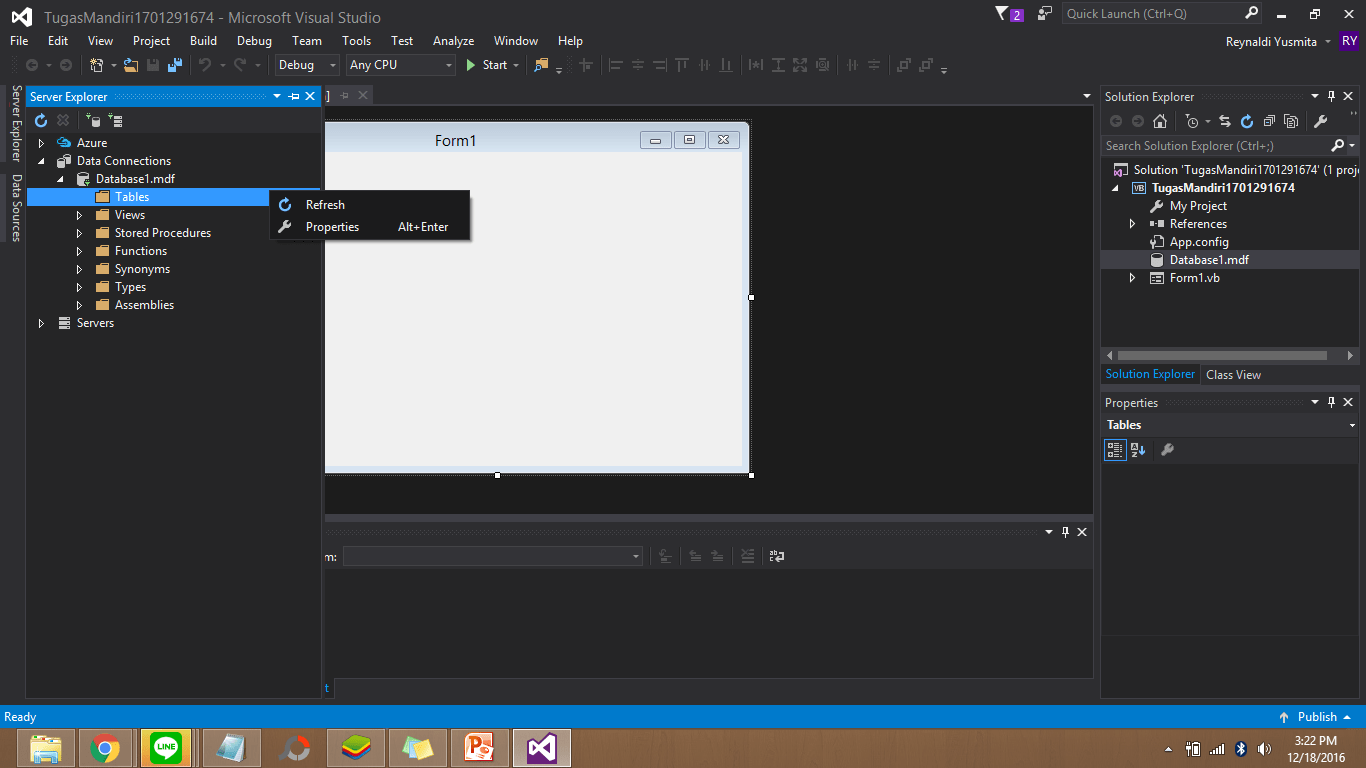The height and width of the screenshot is (768, 1366).
Task: Open the Debug configuration dropdown
Action: coord(308,65)
